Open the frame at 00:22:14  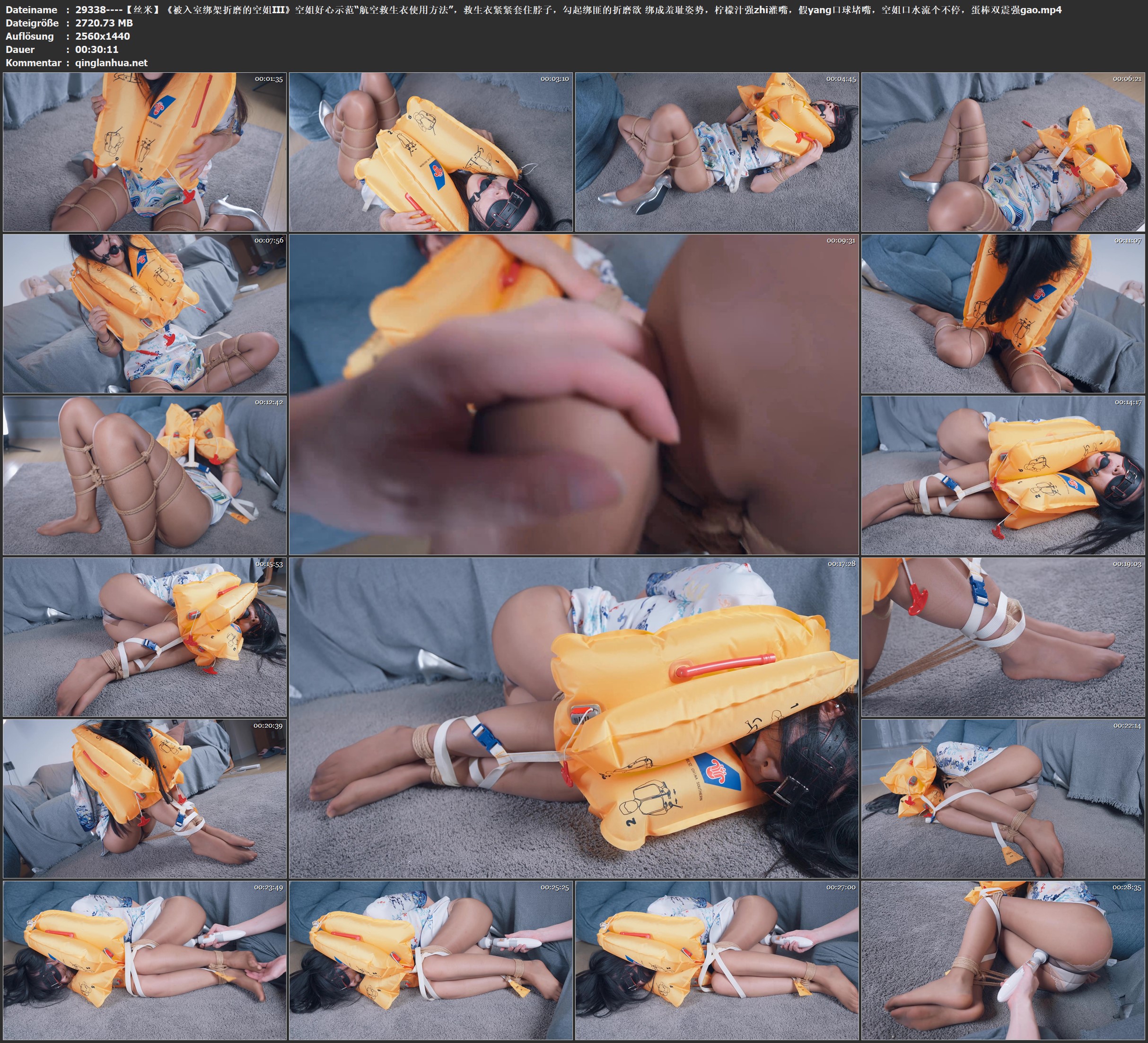pos(1003,798)
